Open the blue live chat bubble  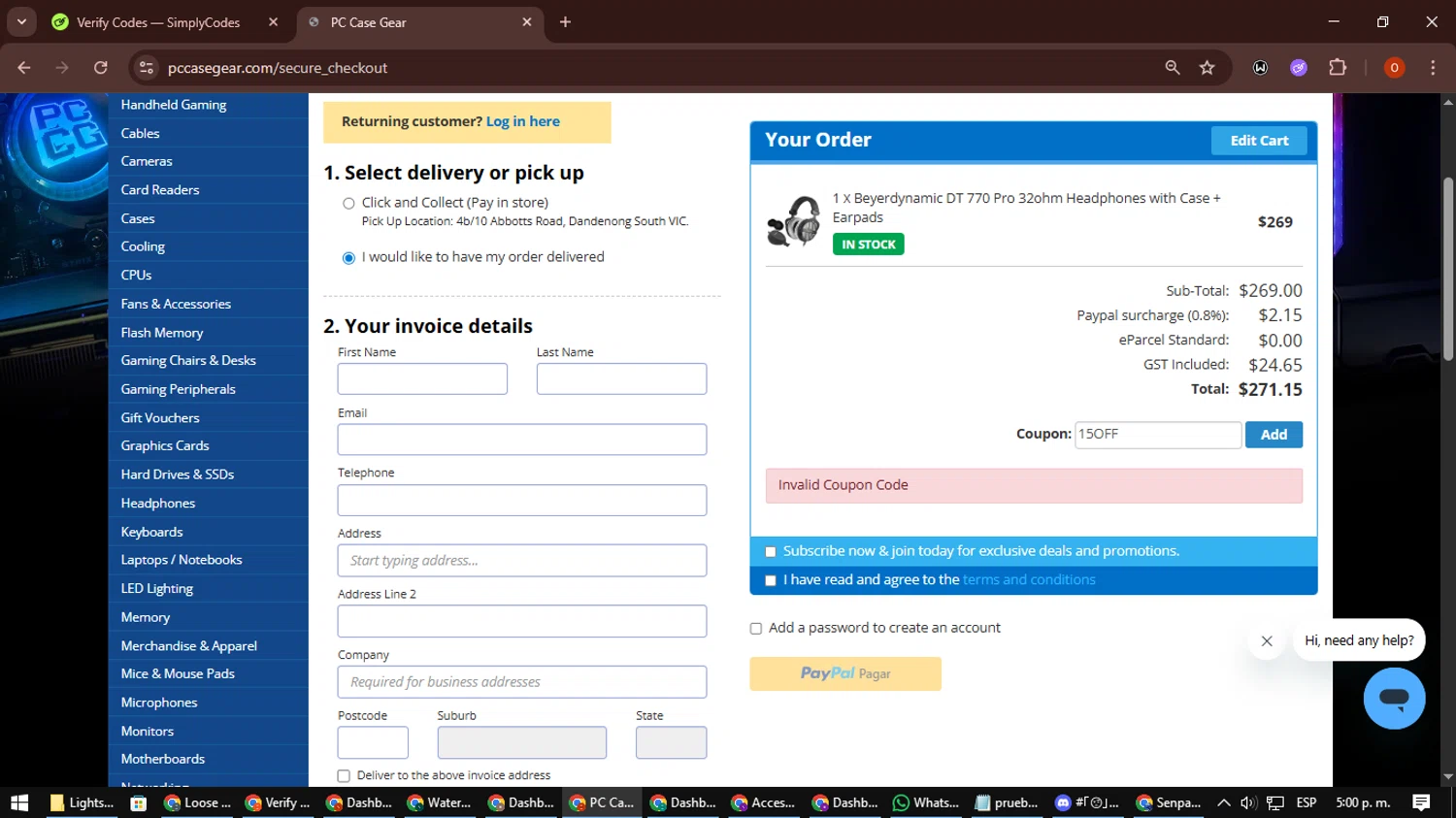pos(1394,698)
